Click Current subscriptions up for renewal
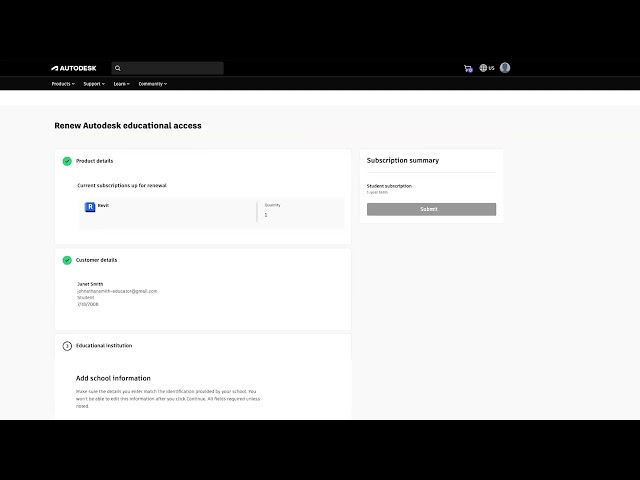Viewport: 640px width, 480px height. (x=122, y=185)
